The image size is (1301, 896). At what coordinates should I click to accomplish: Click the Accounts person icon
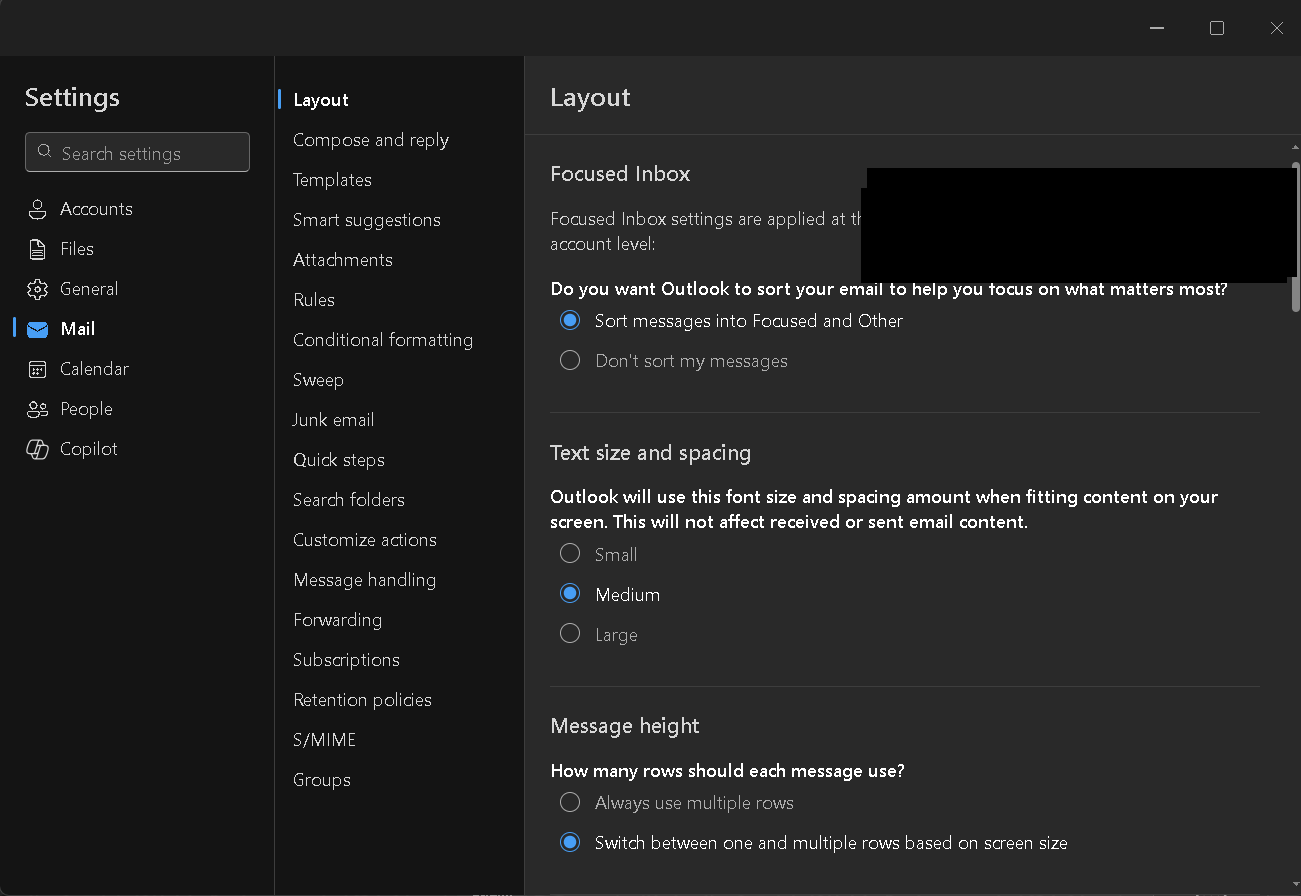click(x=38, y=209)
